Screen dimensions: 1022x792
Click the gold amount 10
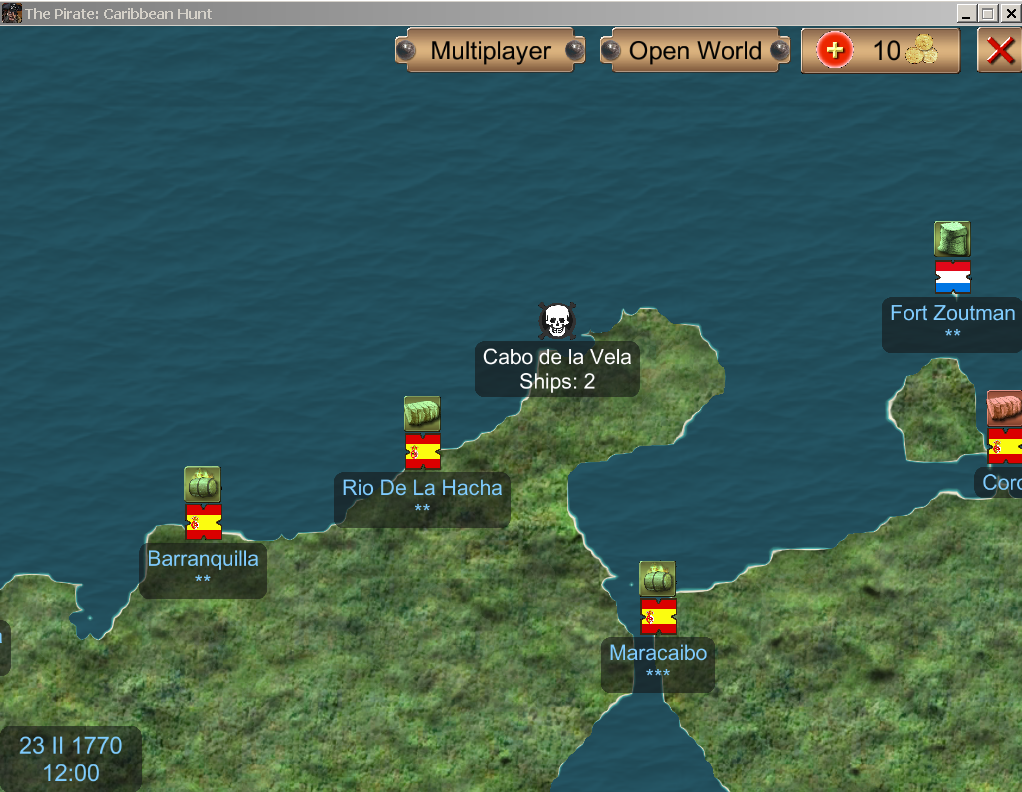886,51
